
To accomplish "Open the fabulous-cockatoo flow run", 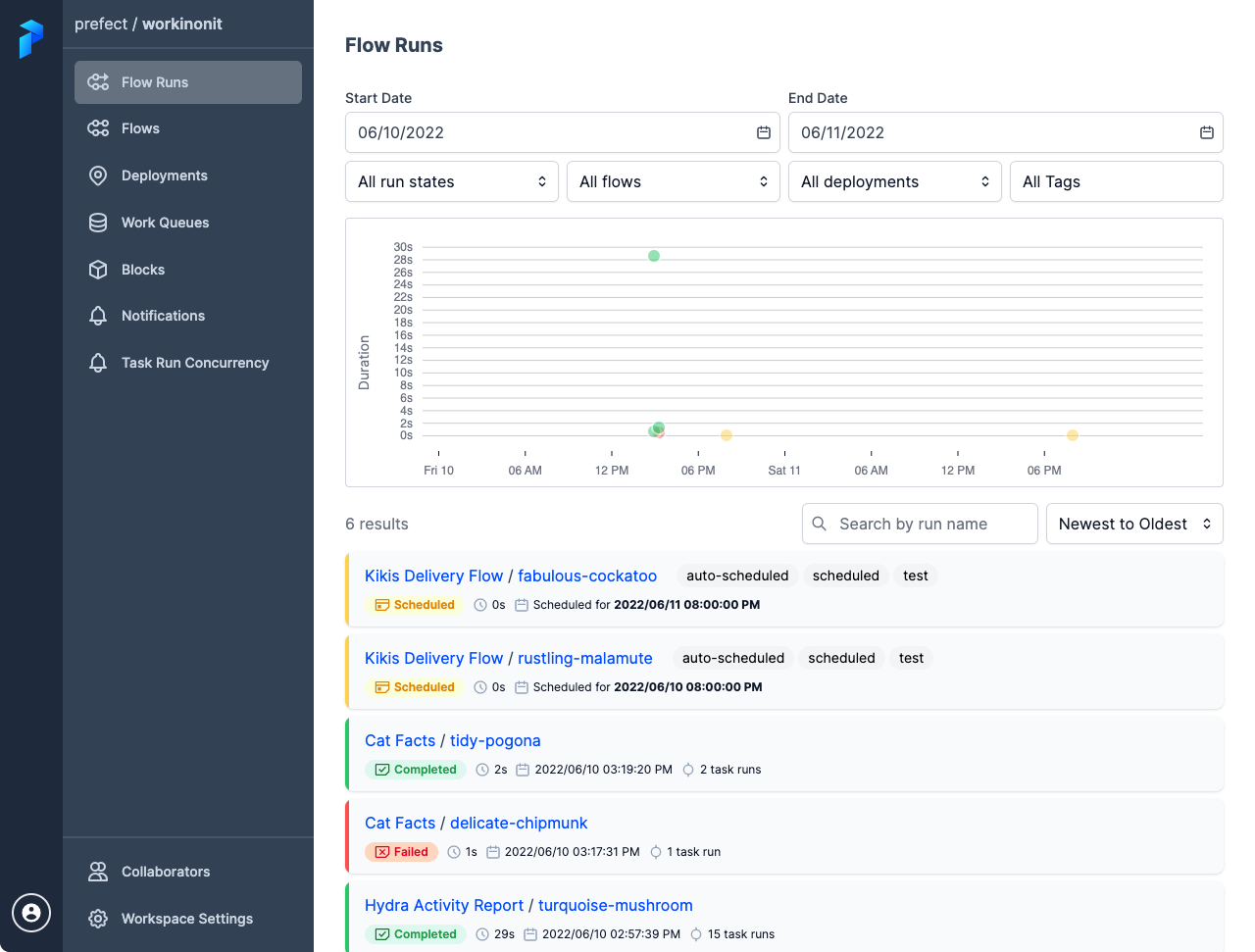I will tap(587, 576).
